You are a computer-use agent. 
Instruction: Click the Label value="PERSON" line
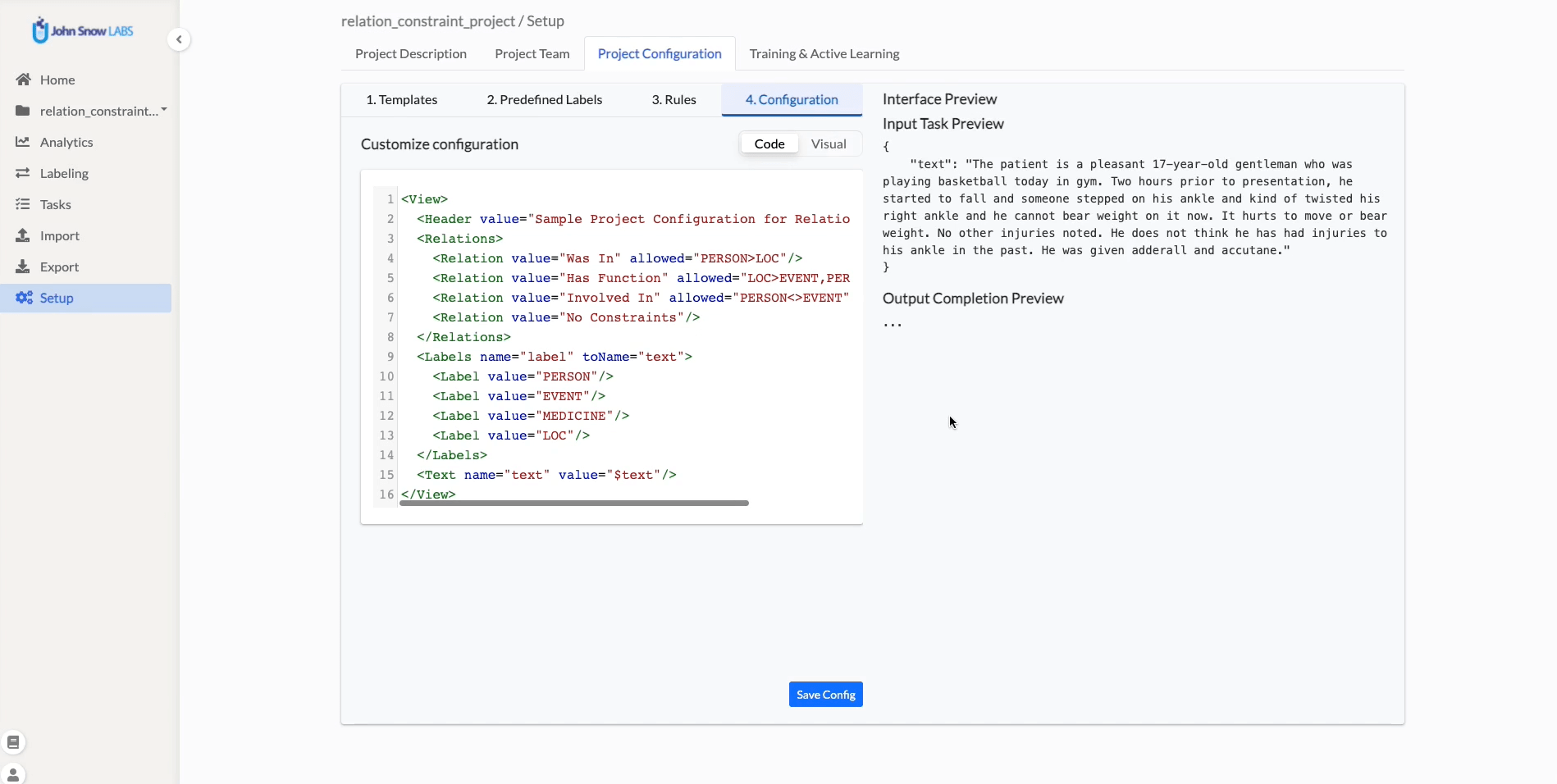tap(523, 376)
